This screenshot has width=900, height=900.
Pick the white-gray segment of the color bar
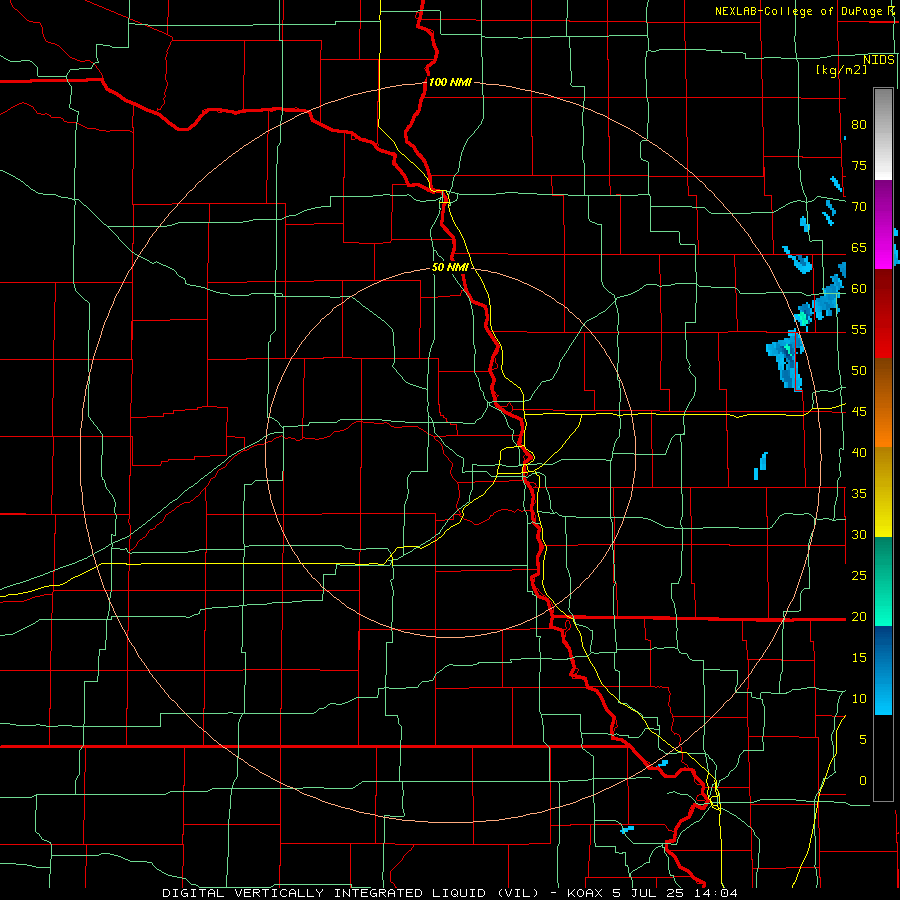click(883, 134)
